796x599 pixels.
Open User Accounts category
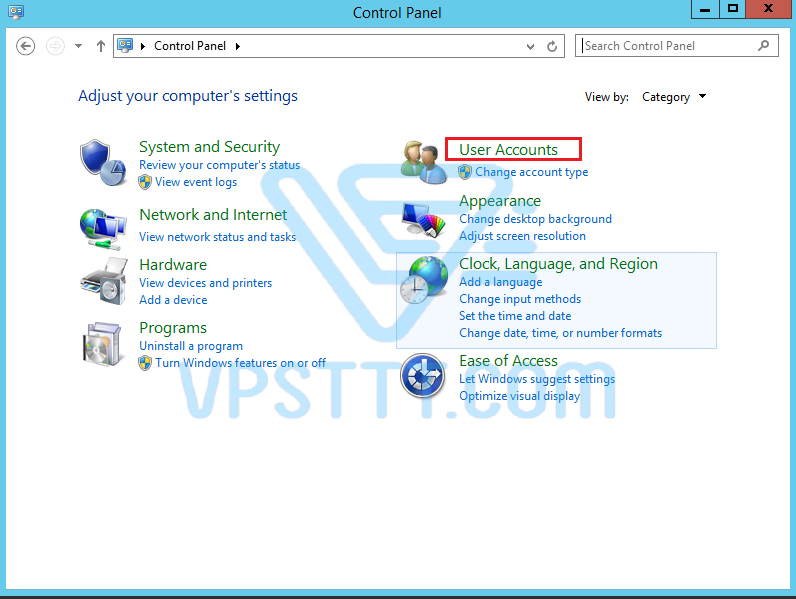[508, 150]
